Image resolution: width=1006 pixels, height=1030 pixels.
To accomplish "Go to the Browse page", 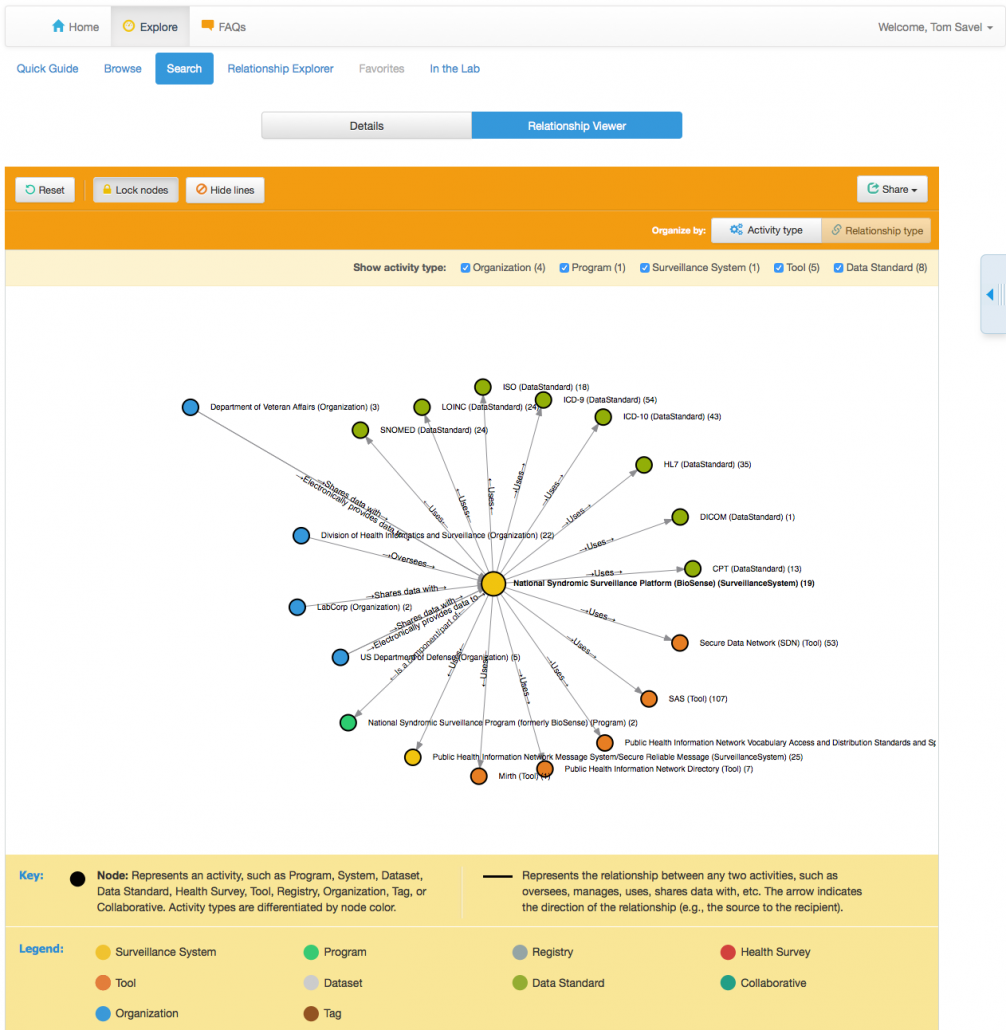I will click(122, 68).
